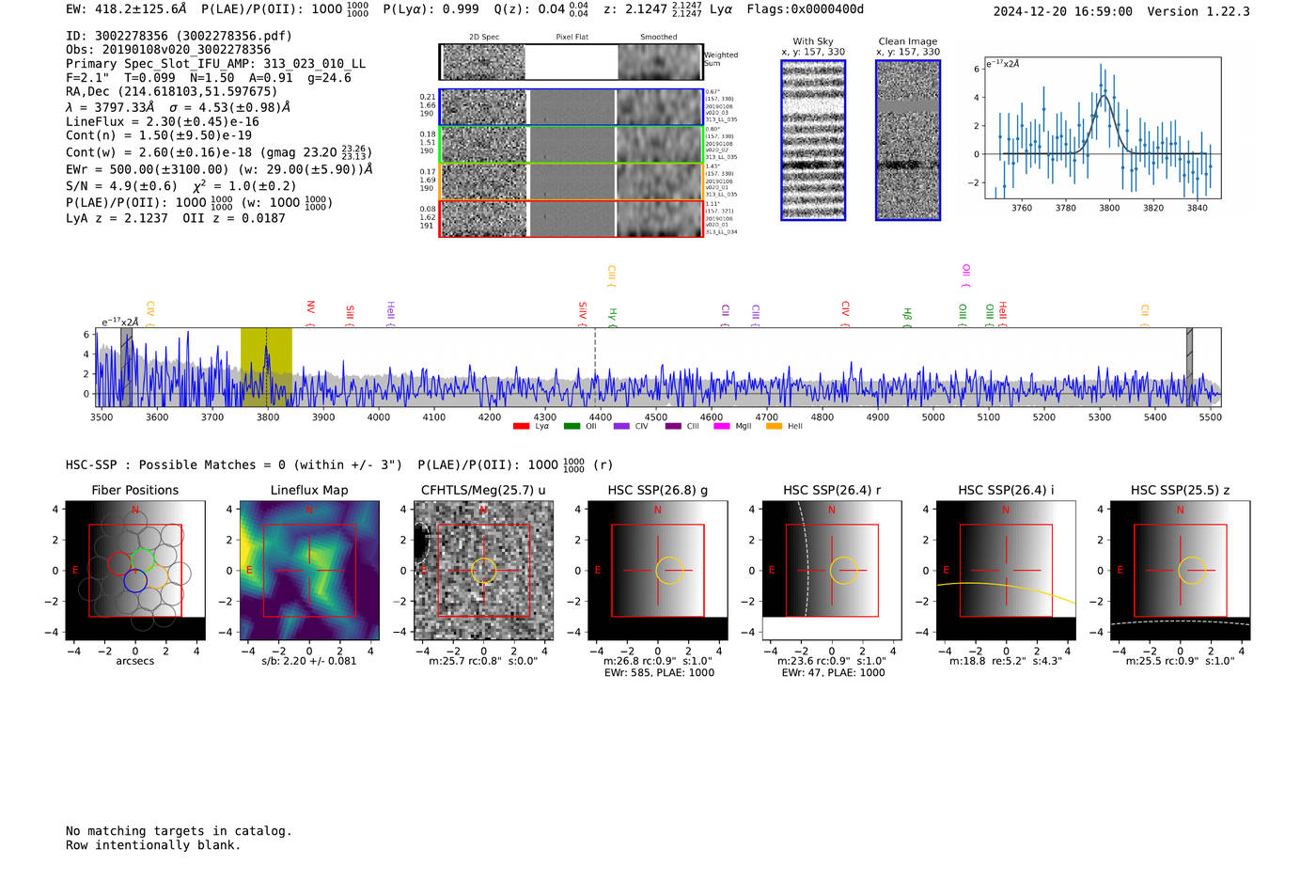Click the MgII magenta legend swatch
Image resolution: width=1316 pixels, height=896 pixels.
click(x=722, y=427)
